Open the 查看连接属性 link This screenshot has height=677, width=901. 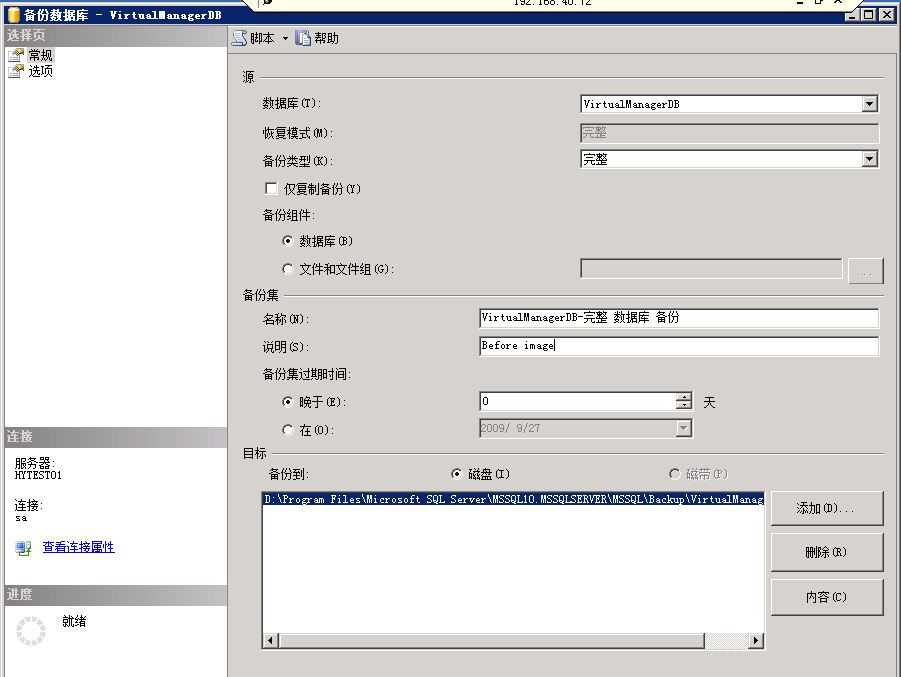coord(78,547)
